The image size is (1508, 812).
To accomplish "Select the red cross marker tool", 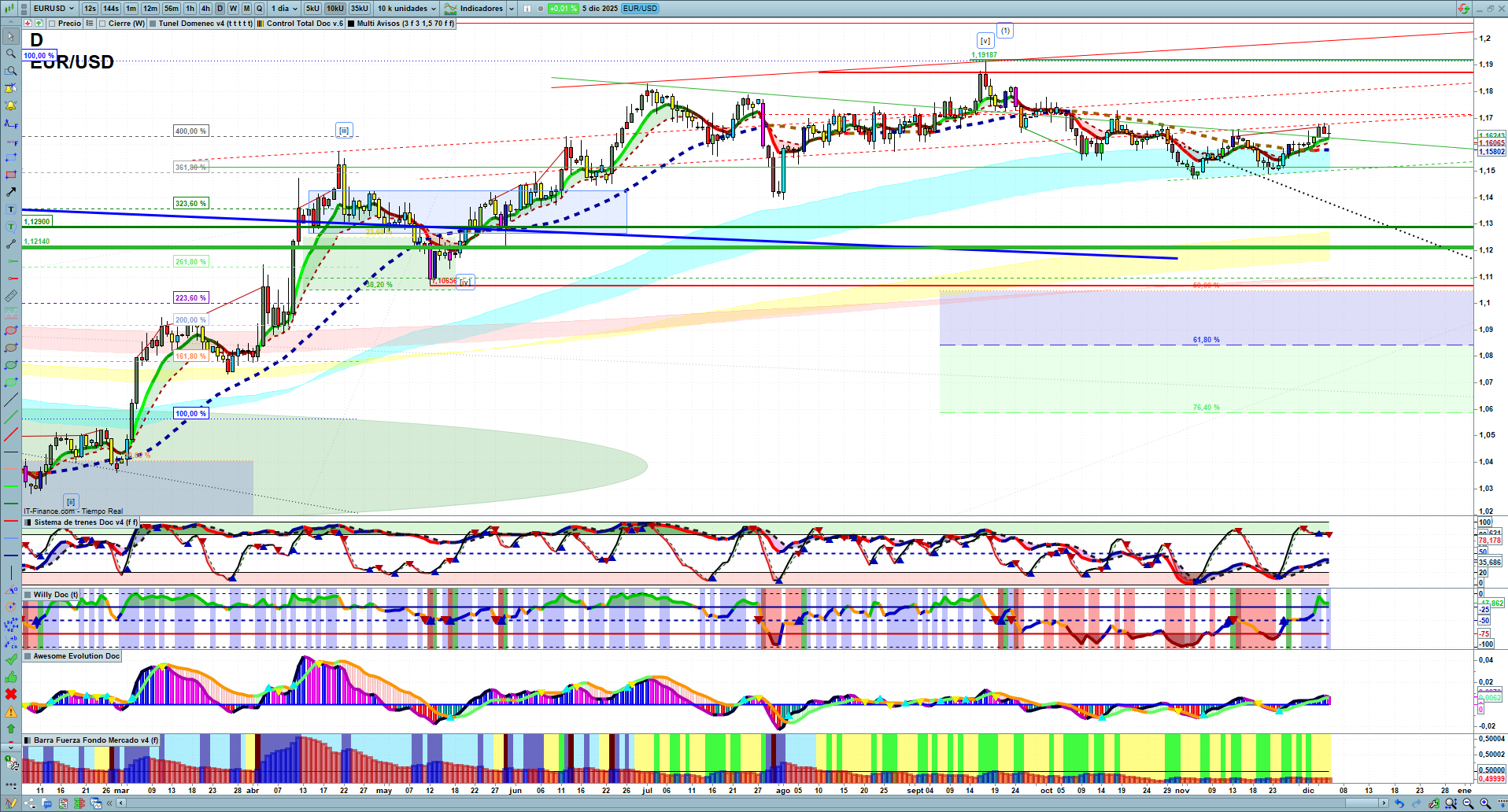I will (10, 694).
